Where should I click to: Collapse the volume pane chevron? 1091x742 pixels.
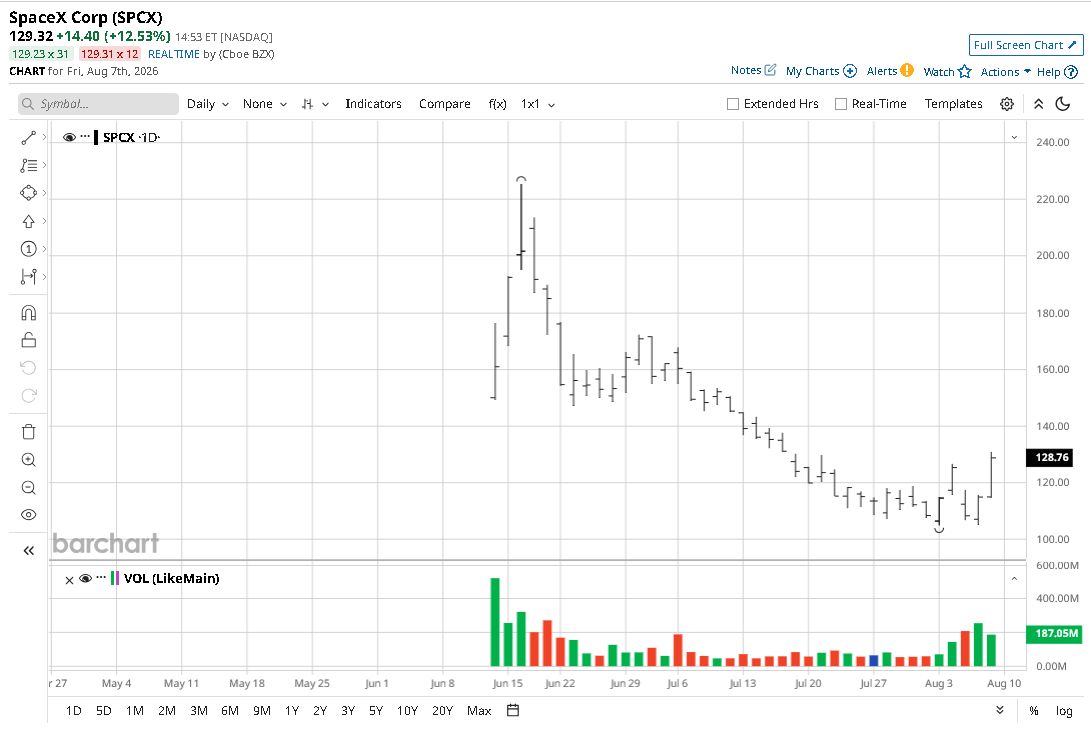click(1014, 578)
